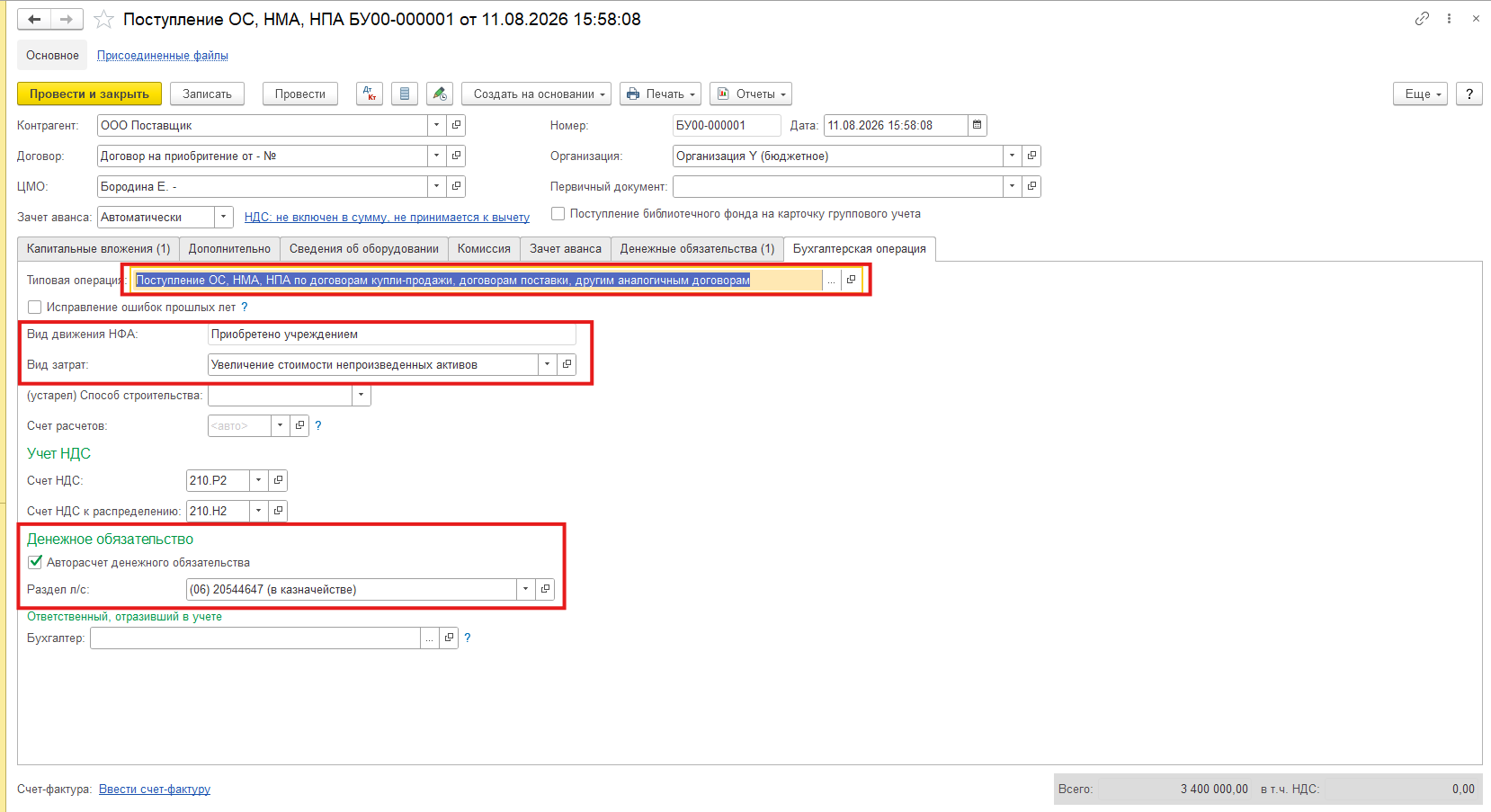Open the Комиссия tab
This screenshot has width=1491, height=812.
[484, 249]
